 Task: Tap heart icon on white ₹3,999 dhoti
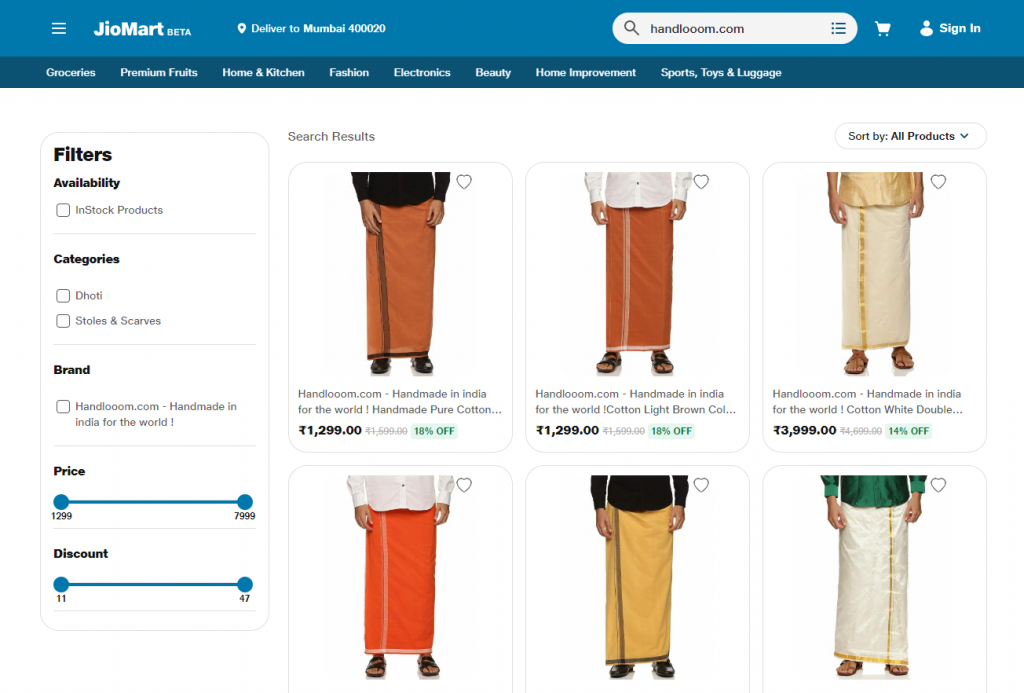coord(938,182)
